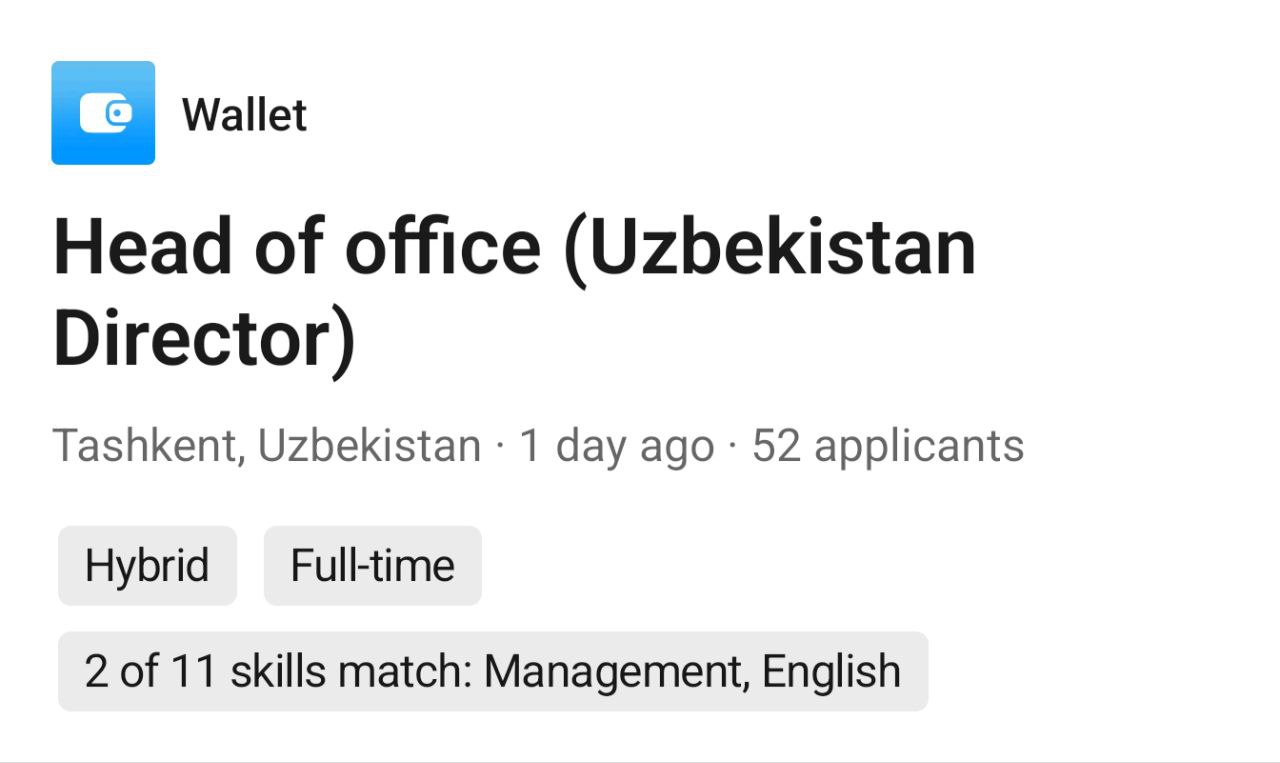This screenshot has width=1280, height=763.
Task: Select the word Director) in the title
Action: tap(204, 340)
